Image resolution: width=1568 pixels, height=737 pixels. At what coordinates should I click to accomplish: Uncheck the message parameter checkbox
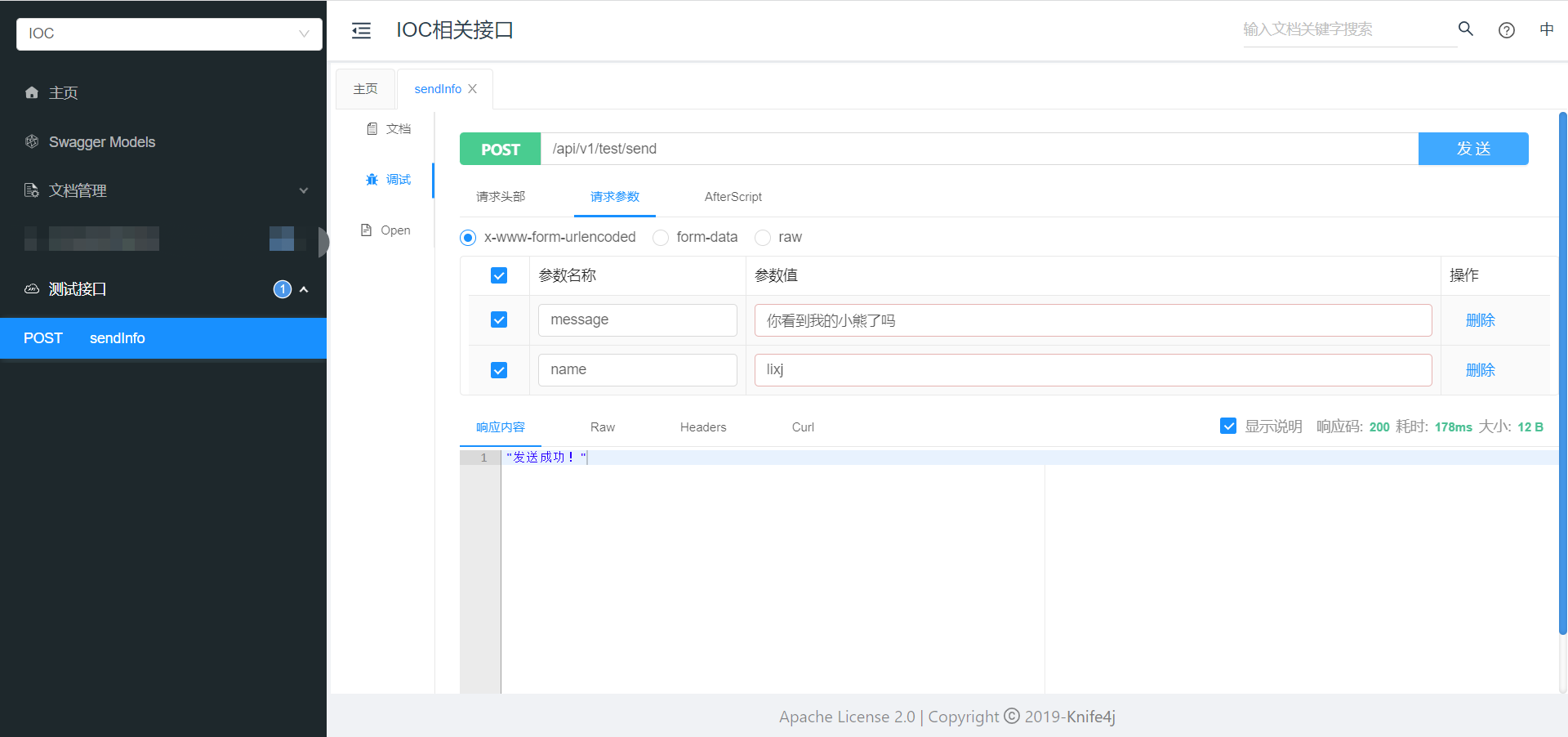[499, 319]
